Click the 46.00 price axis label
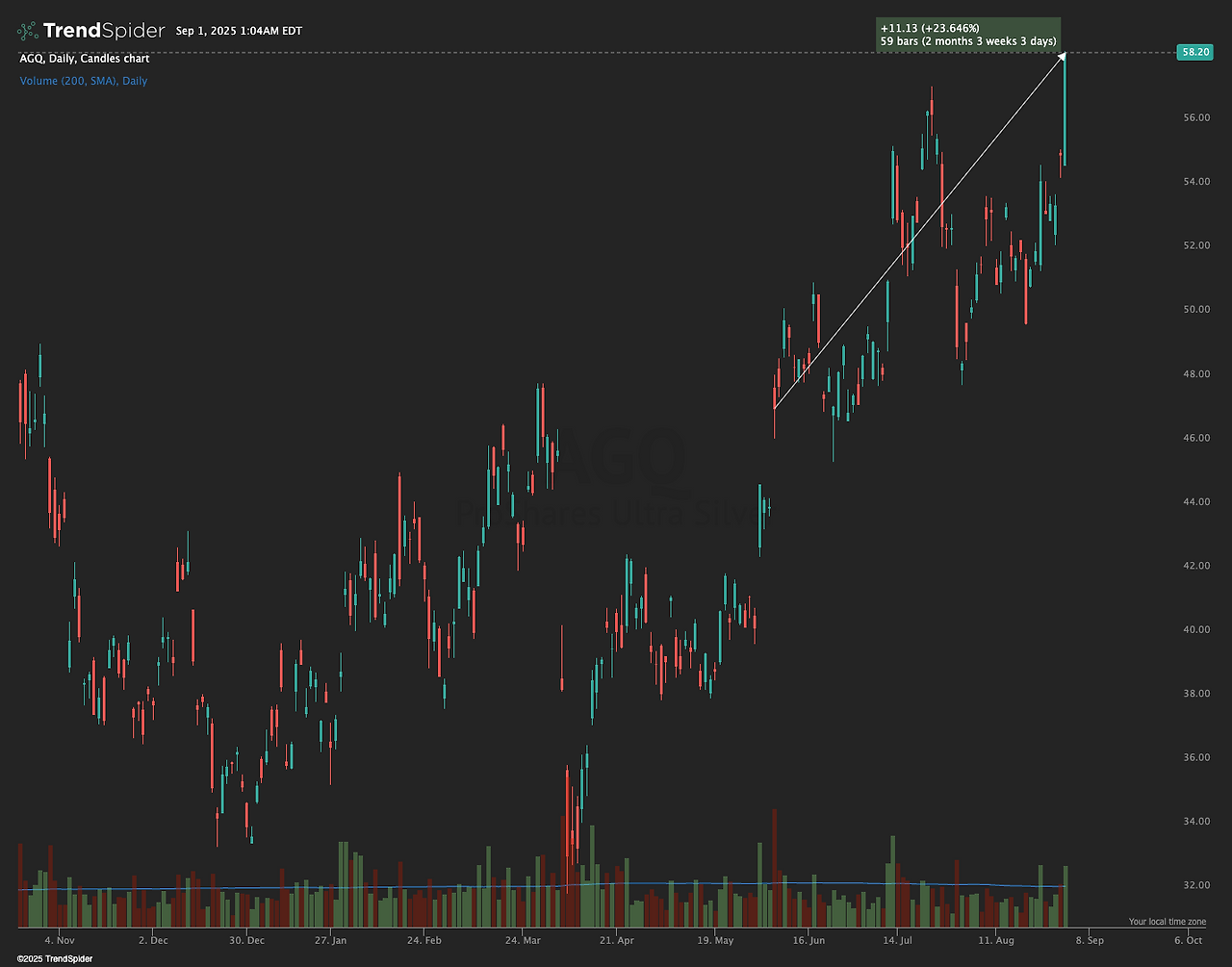1232x967 pixels. coord(1196,438)
